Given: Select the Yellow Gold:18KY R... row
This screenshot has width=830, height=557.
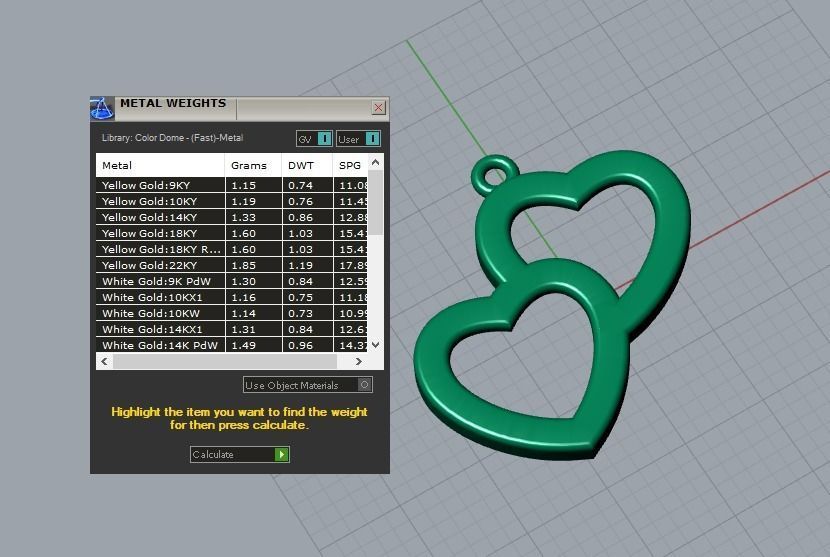Looking at the screenshot, I should point(232,249).
